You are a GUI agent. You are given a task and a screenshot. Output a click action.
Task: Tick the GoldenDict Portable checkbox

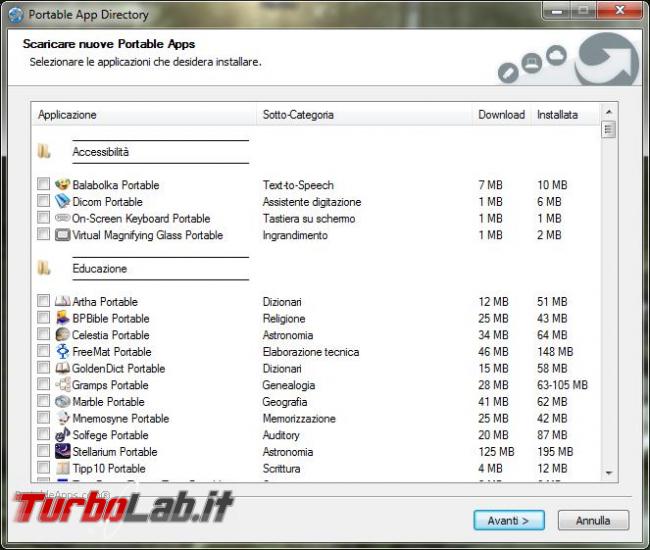[x=43, y=367]
